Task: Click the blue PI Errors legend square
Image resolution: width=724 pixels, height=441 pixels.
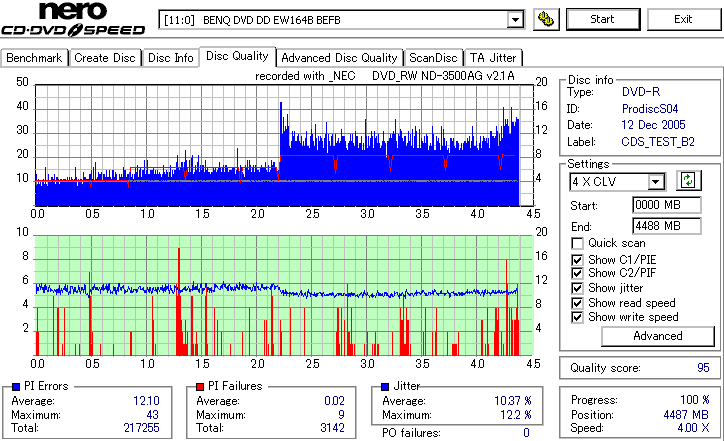Action: click(x=16, y=387)
